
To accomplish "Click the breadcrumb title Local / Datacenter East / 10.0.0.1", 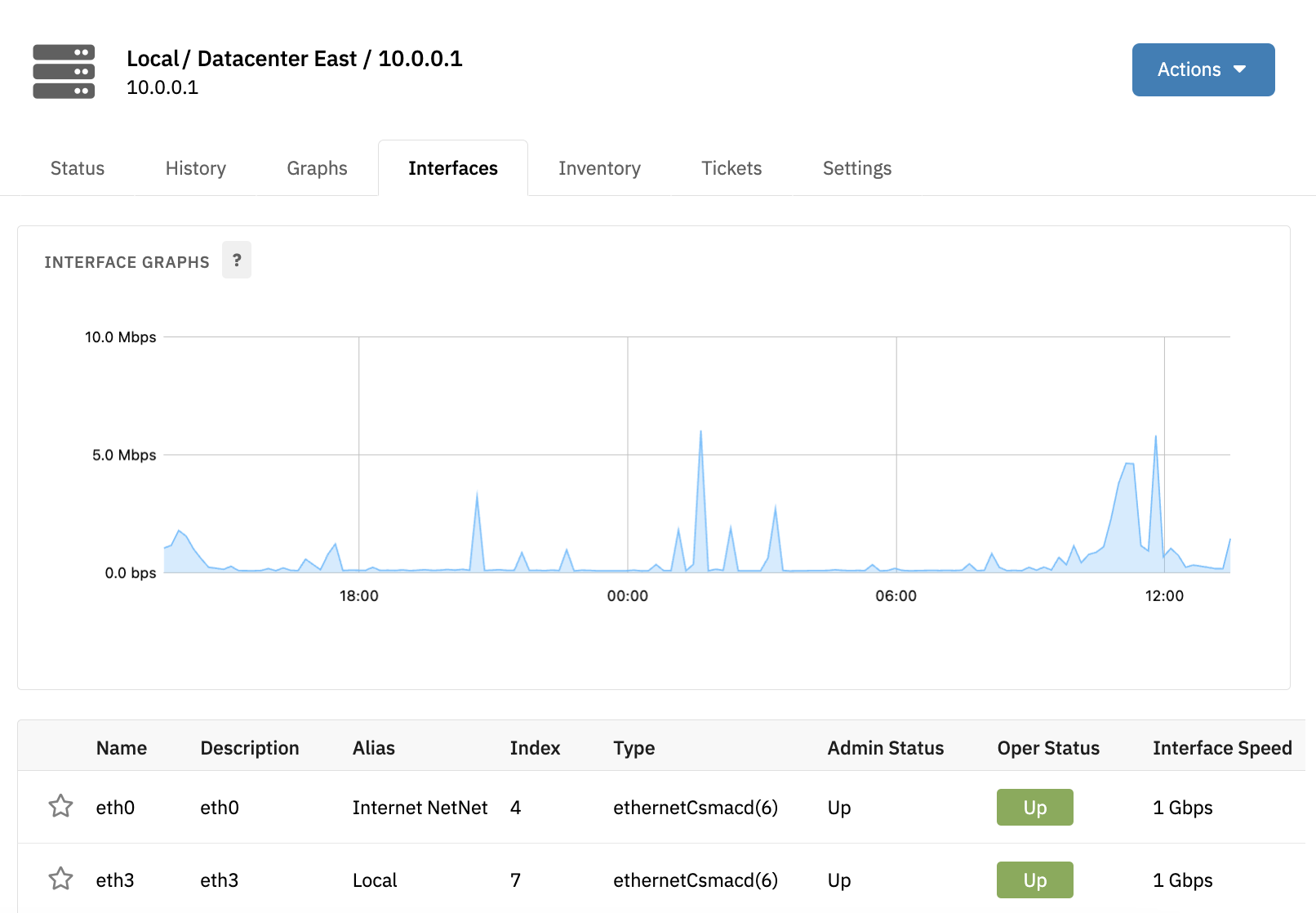I will coord(295,59).
